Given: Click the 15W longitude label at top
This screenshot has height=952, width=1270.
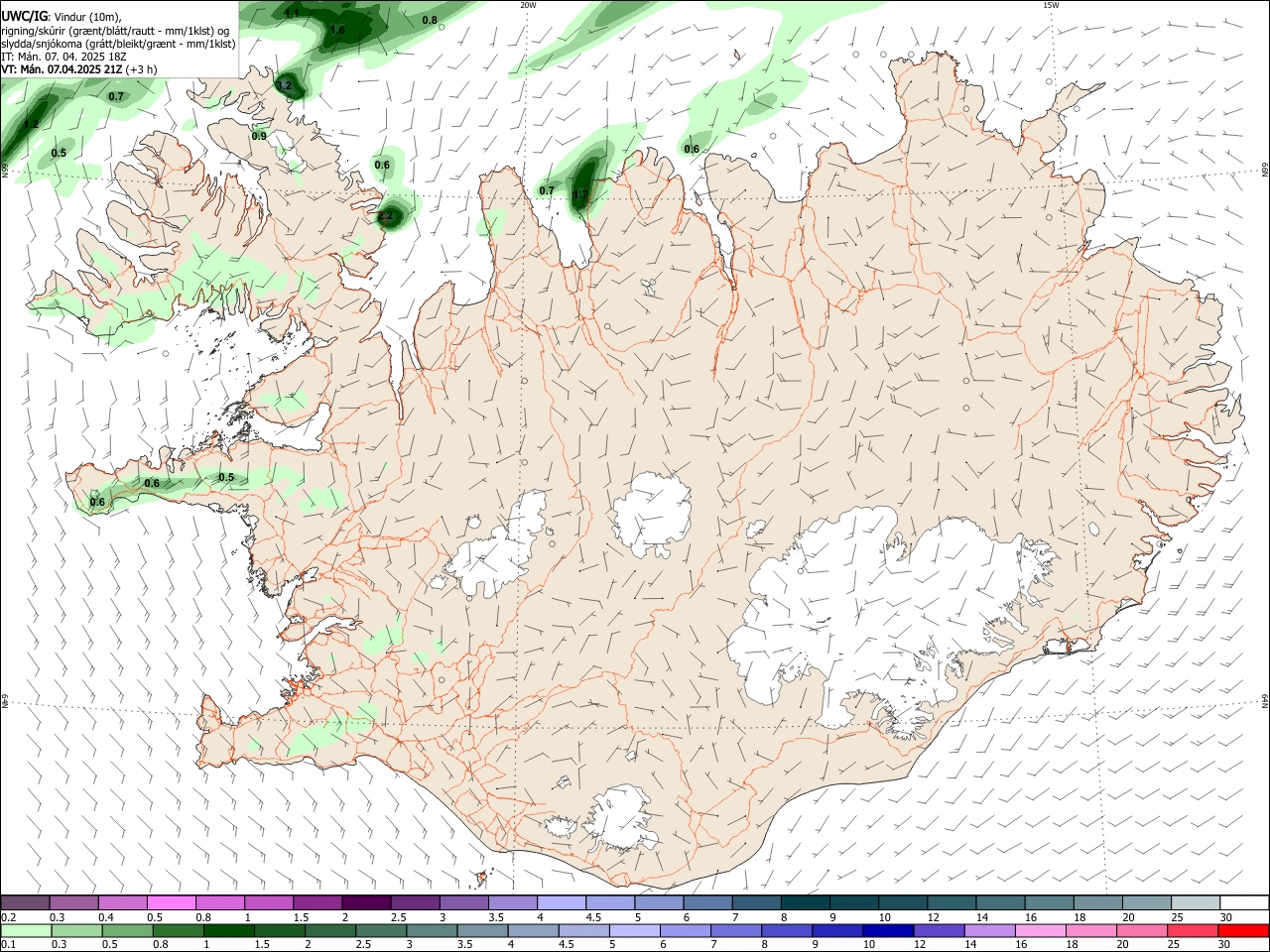Looking at the screenshot, I should click(1052, 5).
